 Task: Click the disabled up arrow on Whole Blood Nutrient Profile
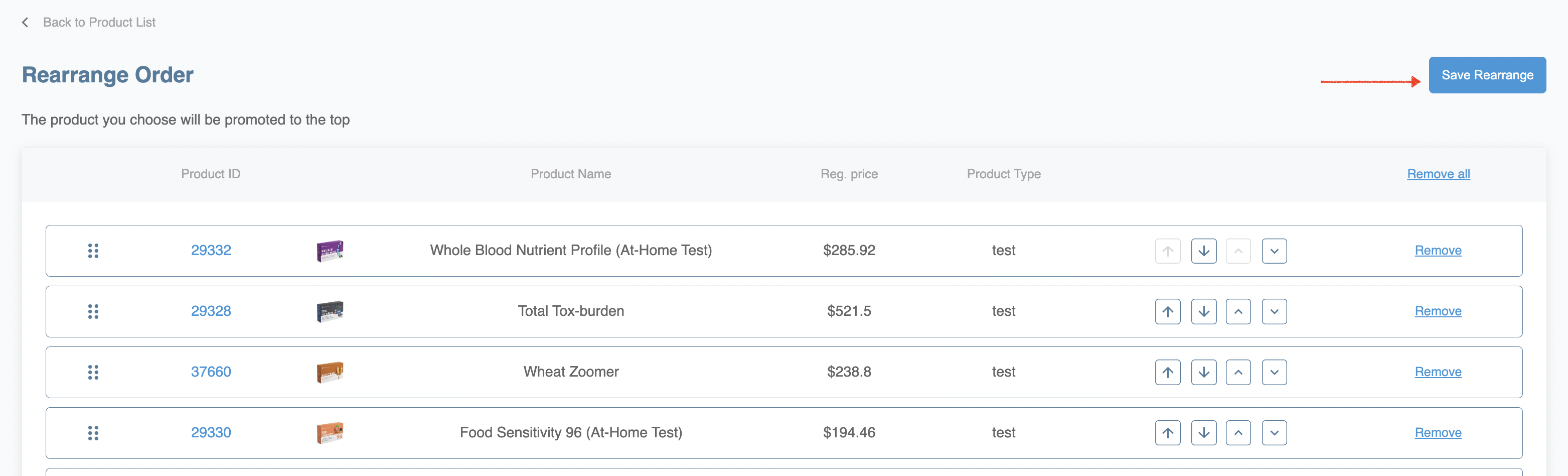pos(1168,251)
